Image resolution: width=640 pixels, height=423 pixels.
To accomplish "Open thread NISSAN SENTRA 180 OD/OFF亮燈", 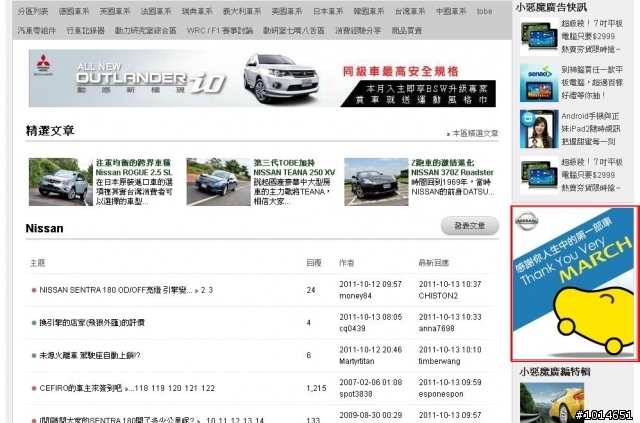I will tap(116, 290).
